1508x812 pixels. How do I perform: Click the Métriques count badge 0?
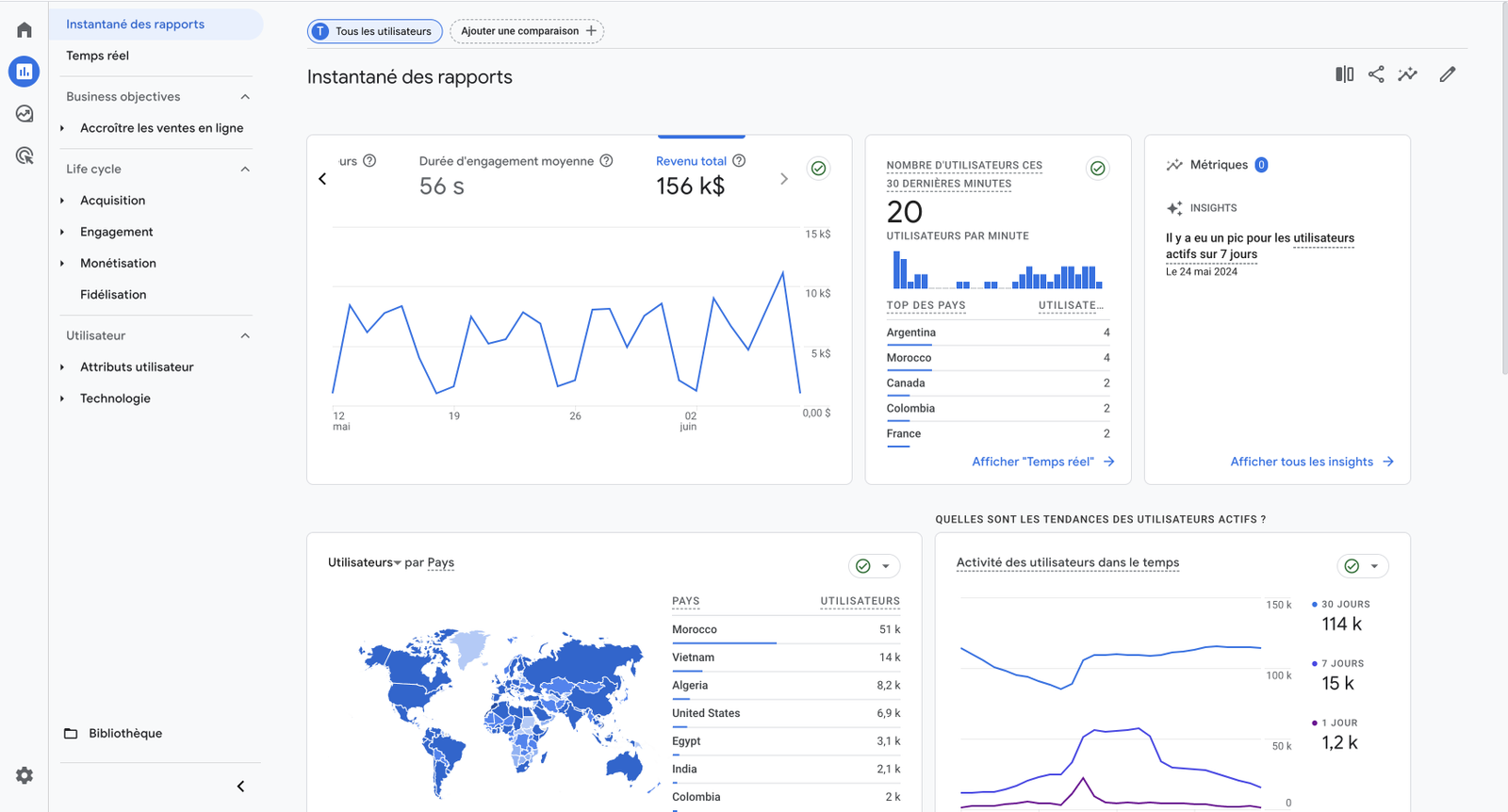point(1261,165)
